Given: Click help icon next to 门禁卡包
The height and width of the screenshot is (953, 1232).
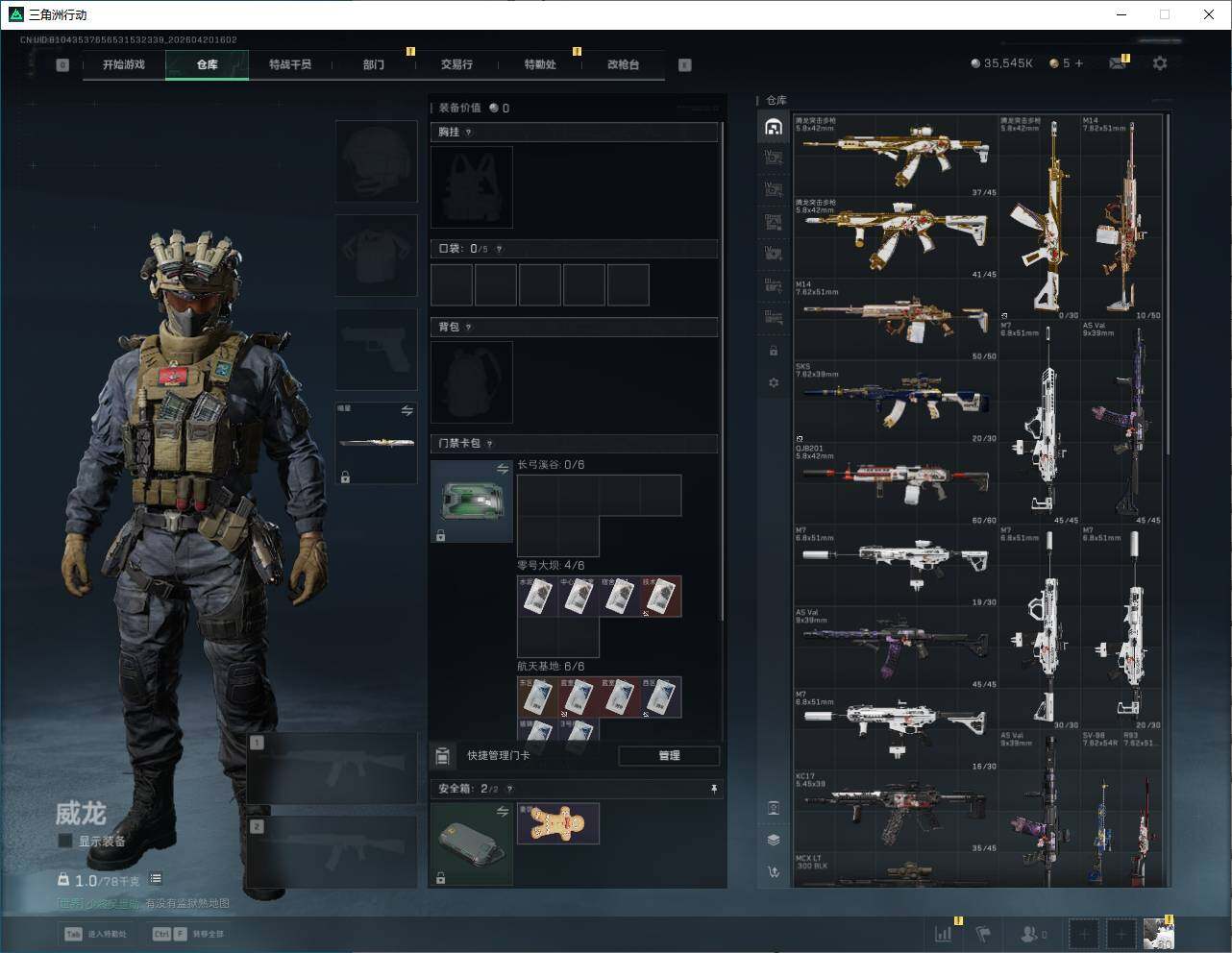Looking at the screenshot, I should (x=490, y=444).
